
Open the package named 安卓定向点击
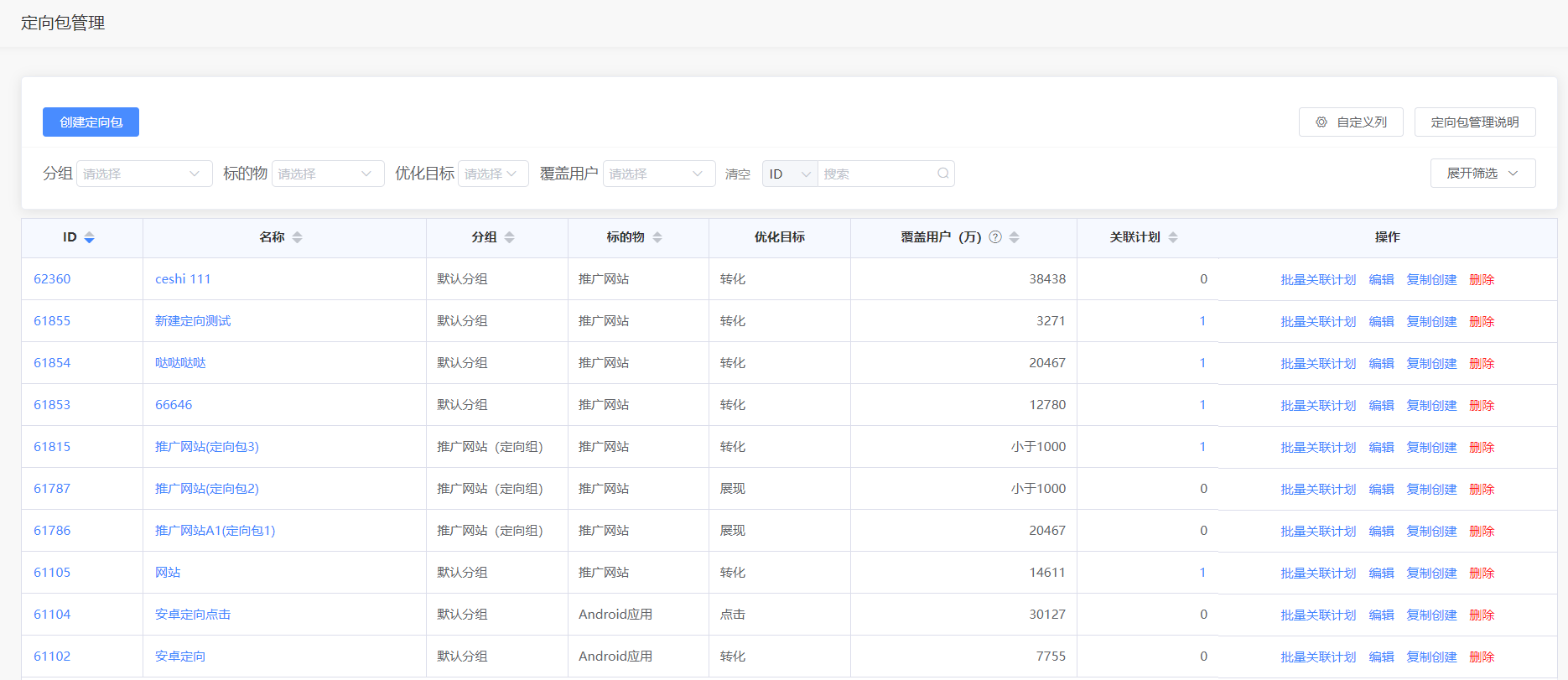193,615
